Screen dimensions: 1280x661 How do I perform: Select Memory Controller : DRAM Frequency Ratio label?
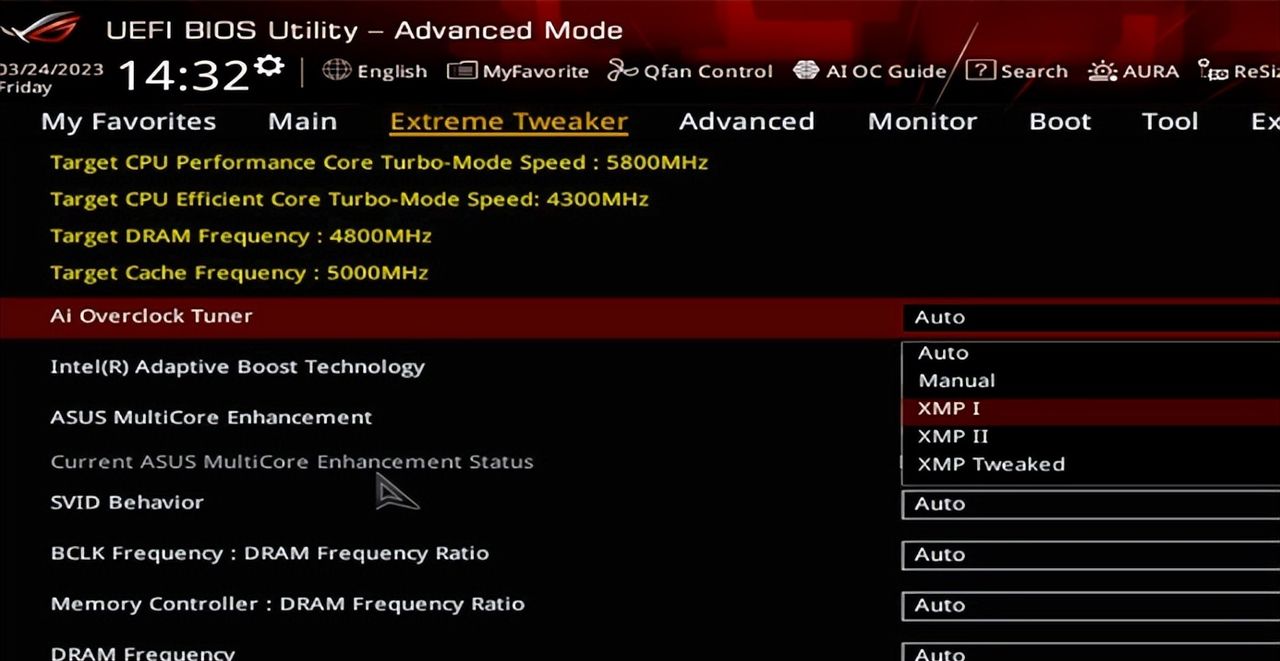pyautogui.click(x=288, y=604)
